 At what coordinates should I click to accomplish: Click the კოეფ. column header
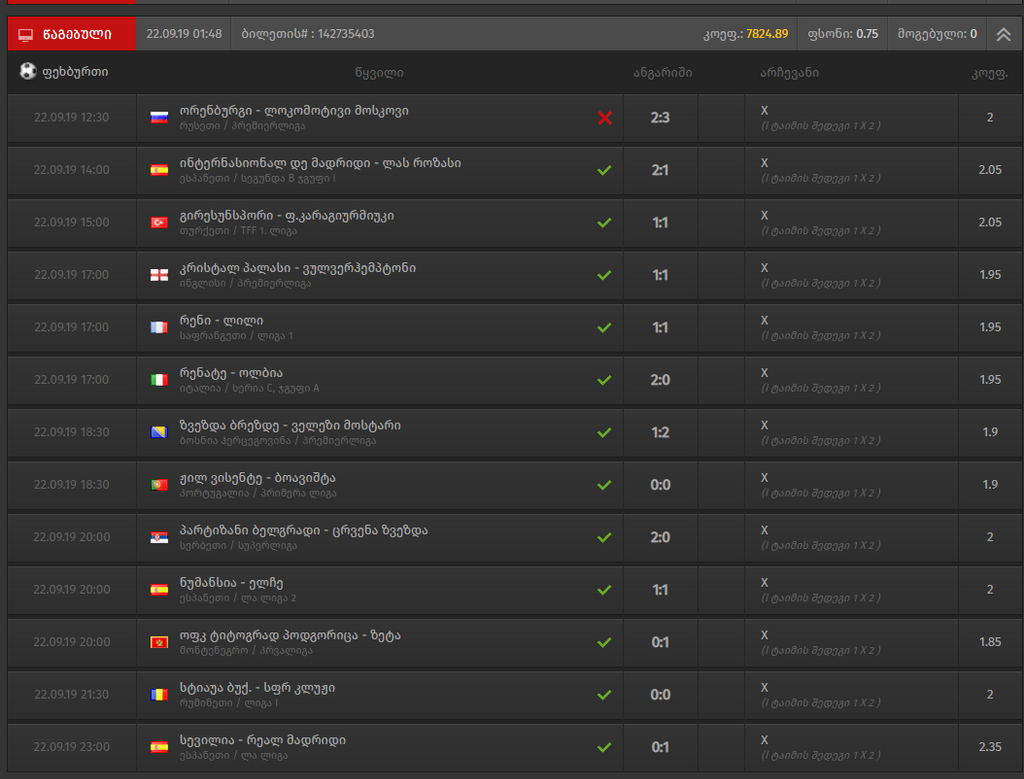pos(990,73)
